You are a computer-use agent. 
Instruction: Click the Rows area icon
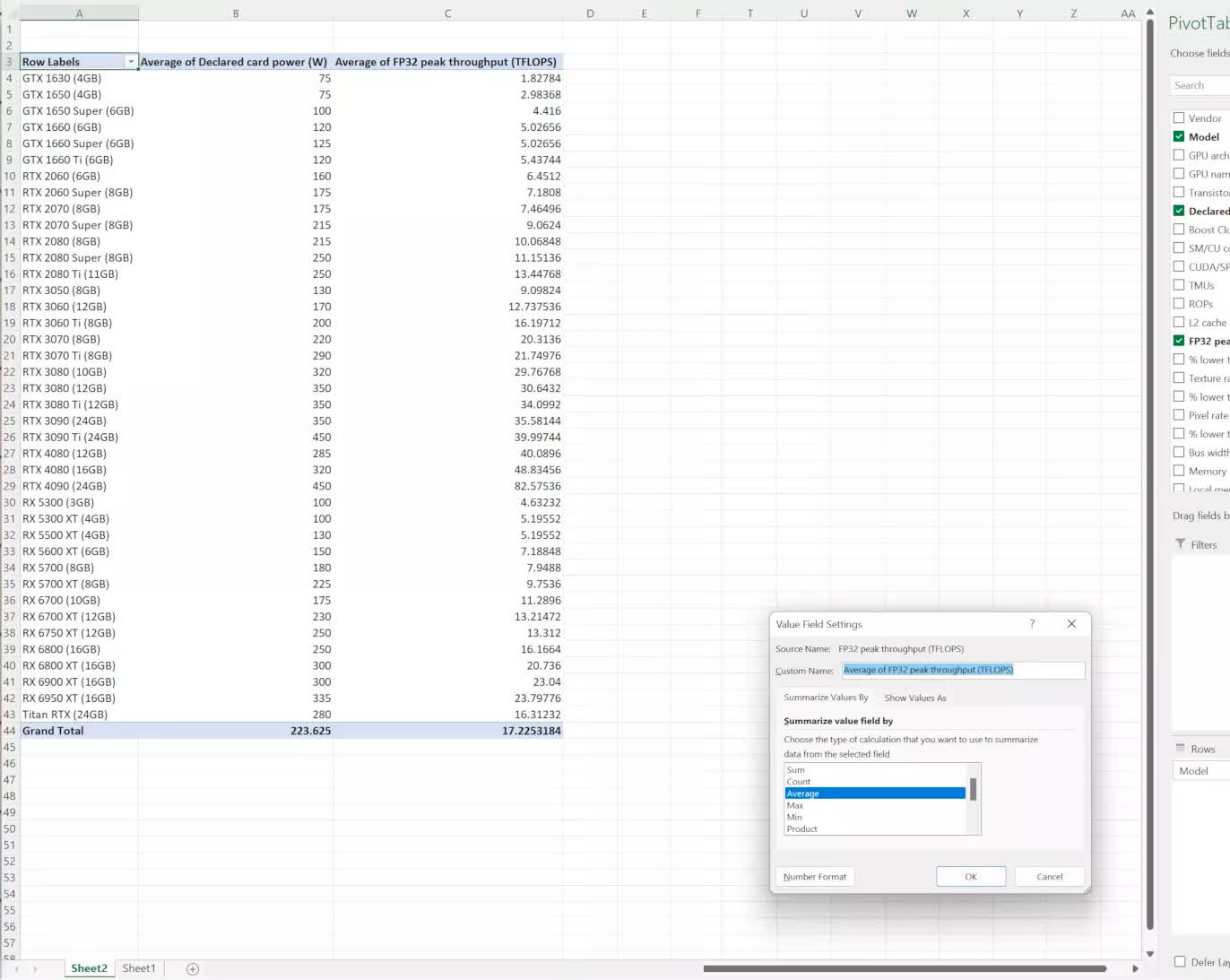point(1181,749)
